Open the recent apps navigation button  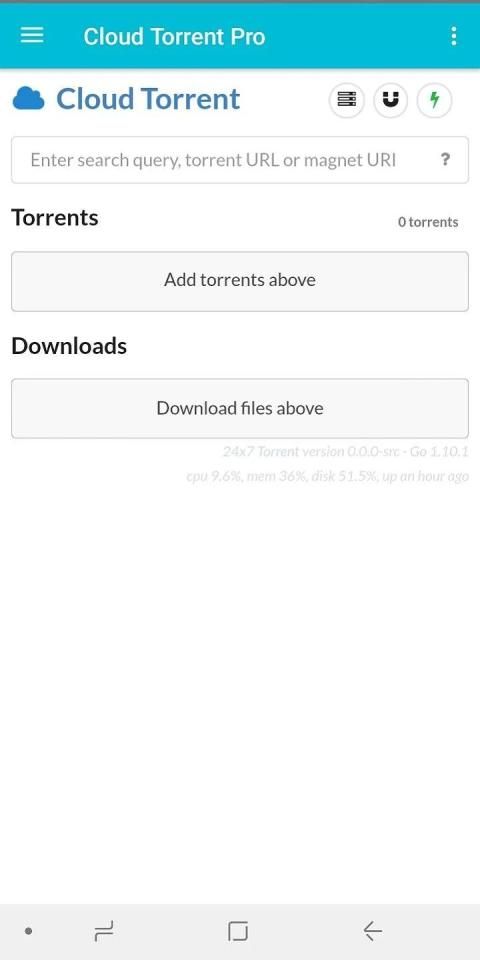click(103, 931)
